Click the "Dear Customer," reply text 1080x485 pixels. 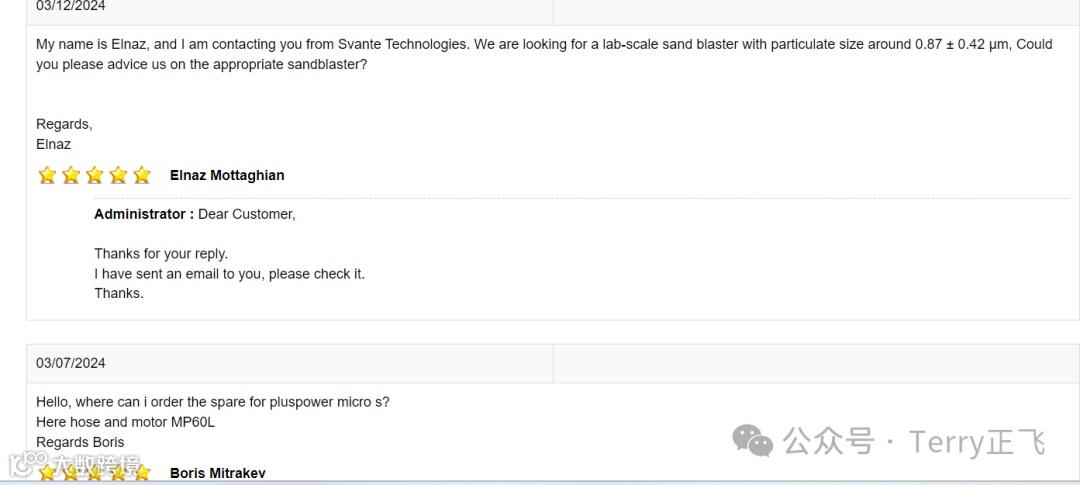(x=247, y=214)
